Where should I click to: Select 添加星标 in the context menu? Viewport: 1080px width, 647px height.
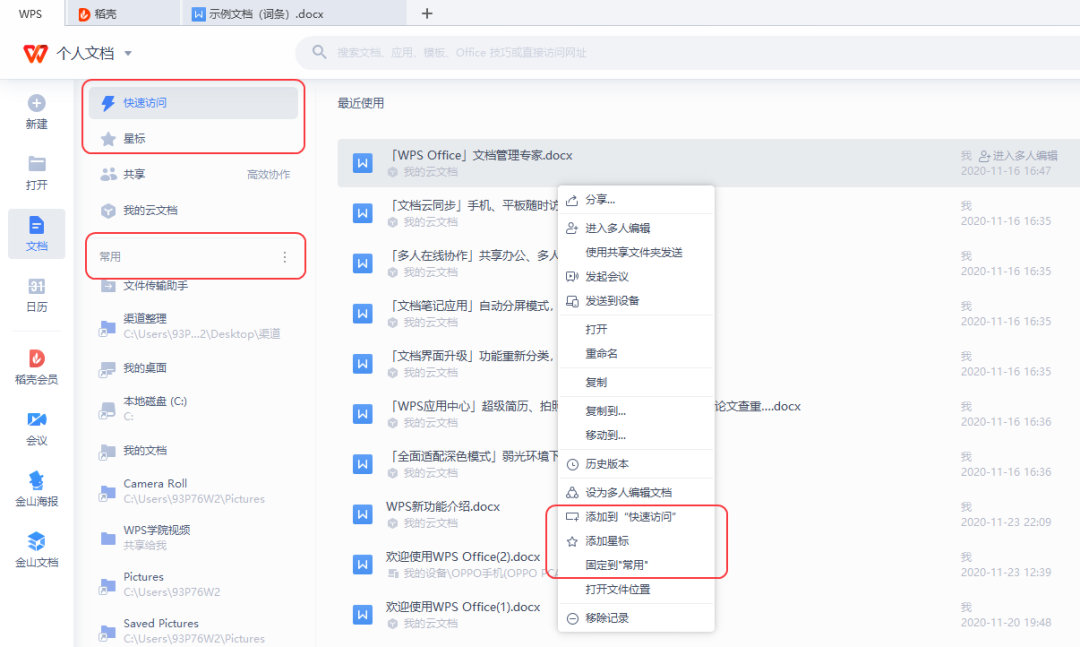point(636,541)
